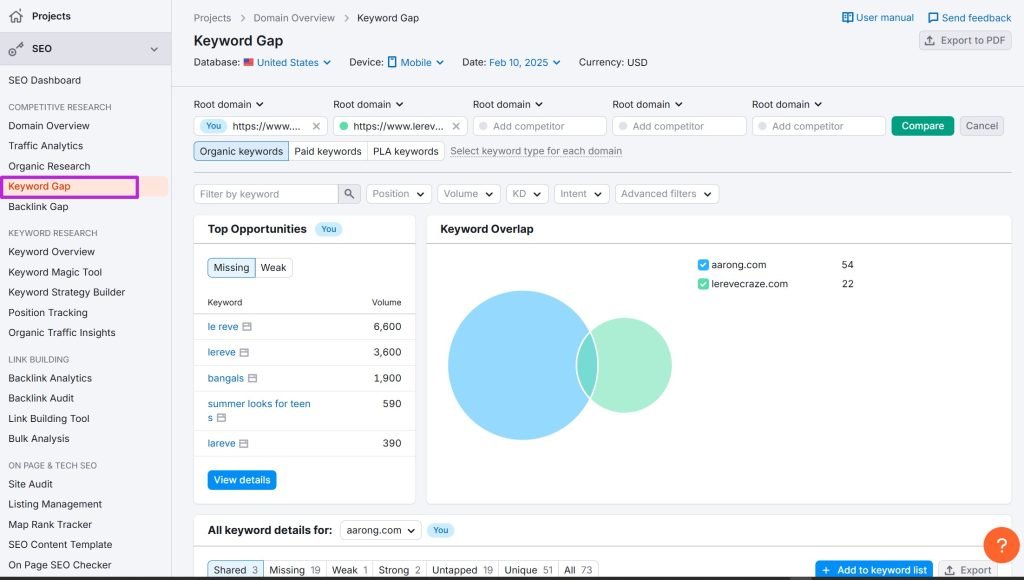
Task: Expand the KD filter dropdown
Action: coord(527,194)
